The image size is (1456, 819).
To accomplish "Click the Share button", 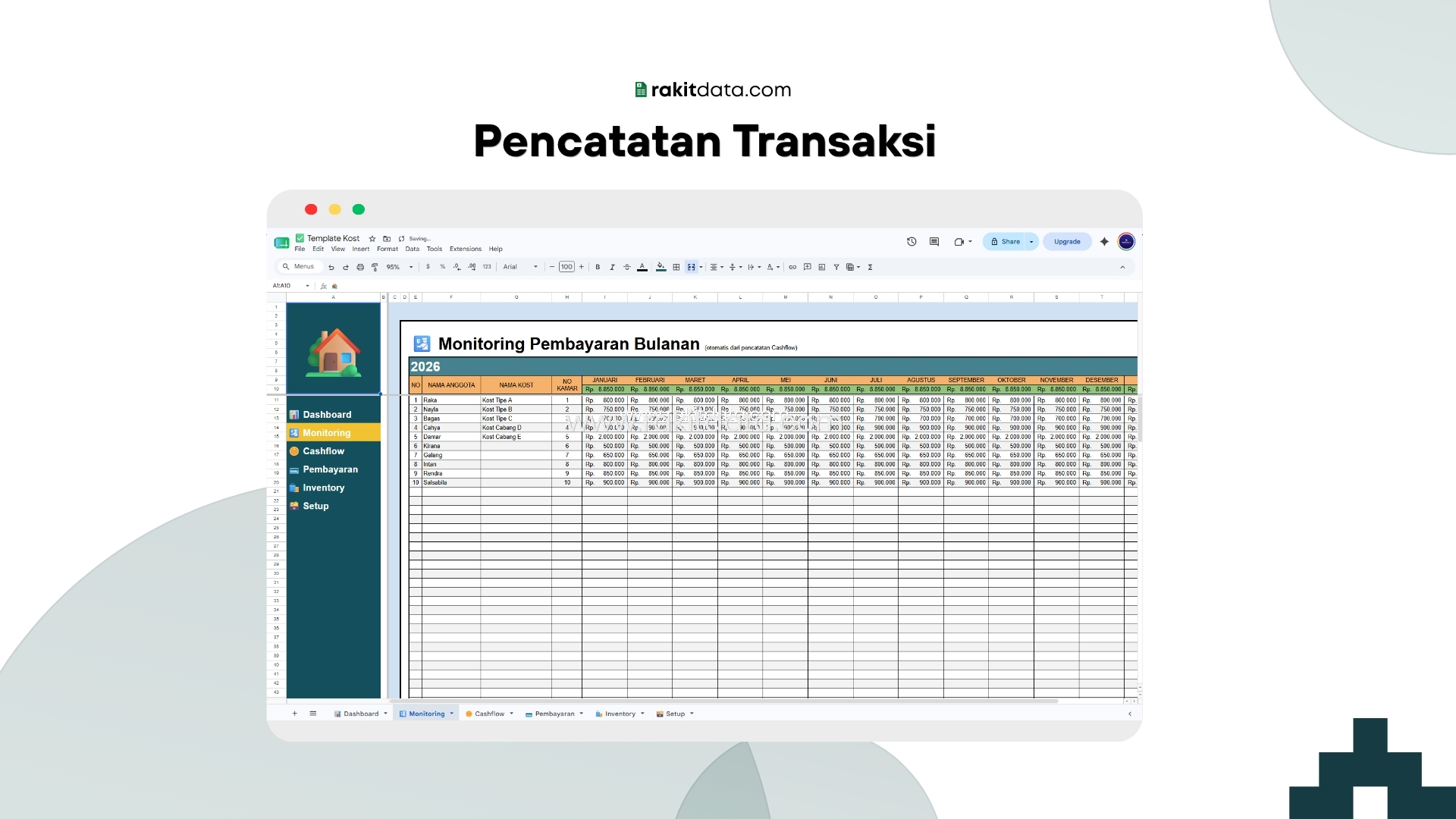I will (x=1005, y=242).
